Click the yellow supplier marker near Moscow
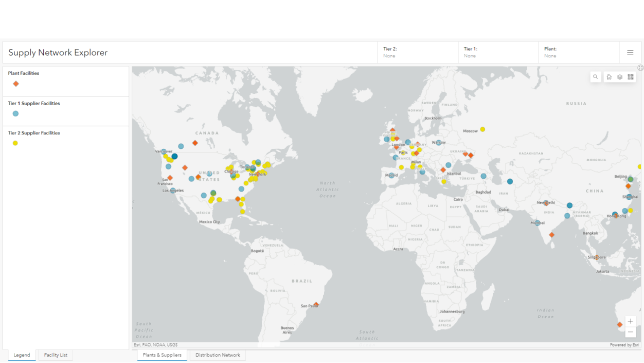Image resolution: width=644 pixels, height=363 pixels. (x=483, y=129)
